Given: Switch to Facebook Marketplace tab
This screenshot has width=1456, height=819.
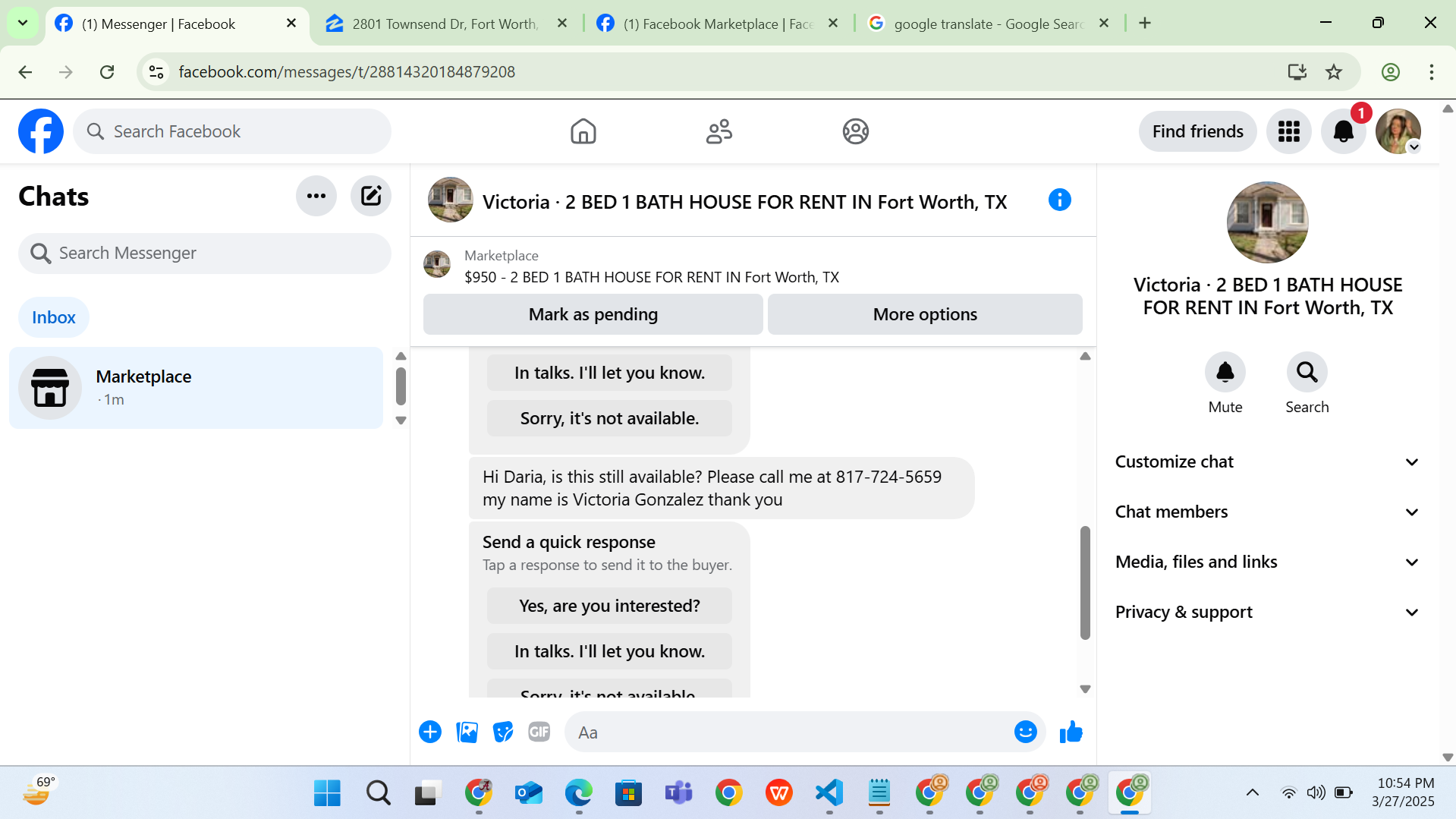Looking at the screenshot, I should 718,24.
